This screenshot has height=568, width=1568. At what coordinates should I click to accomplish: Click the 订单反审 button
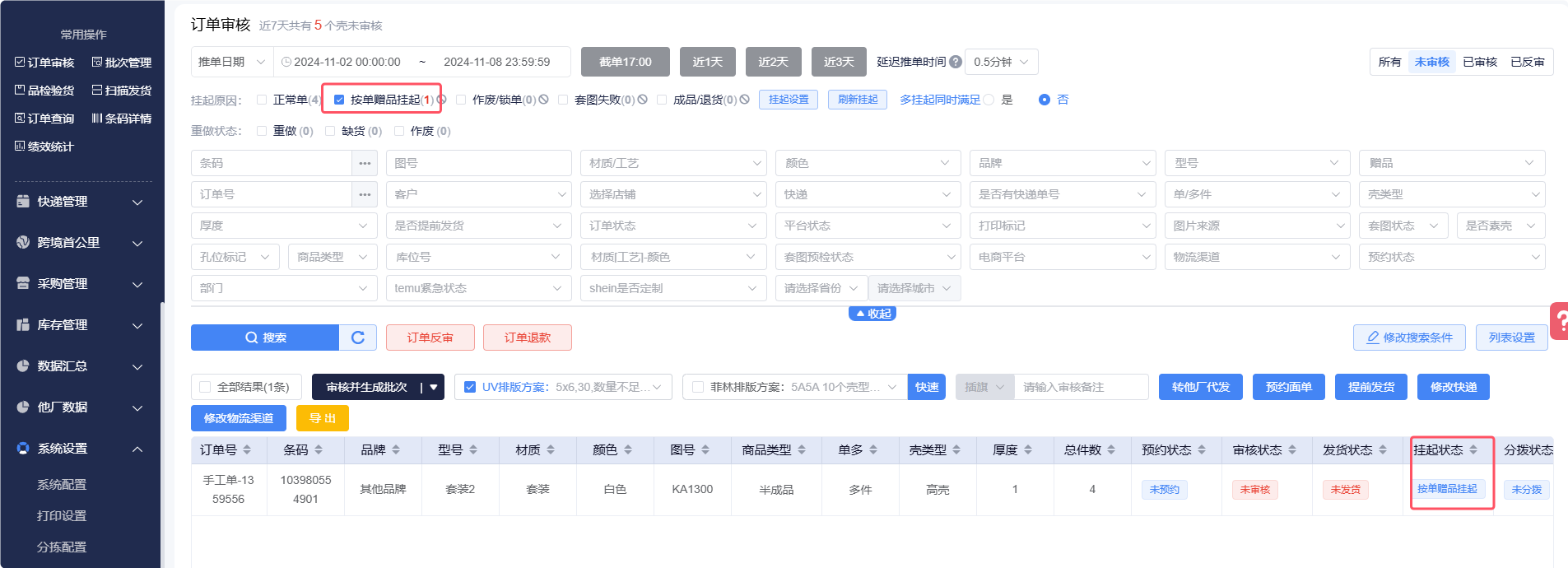(430, 338)
